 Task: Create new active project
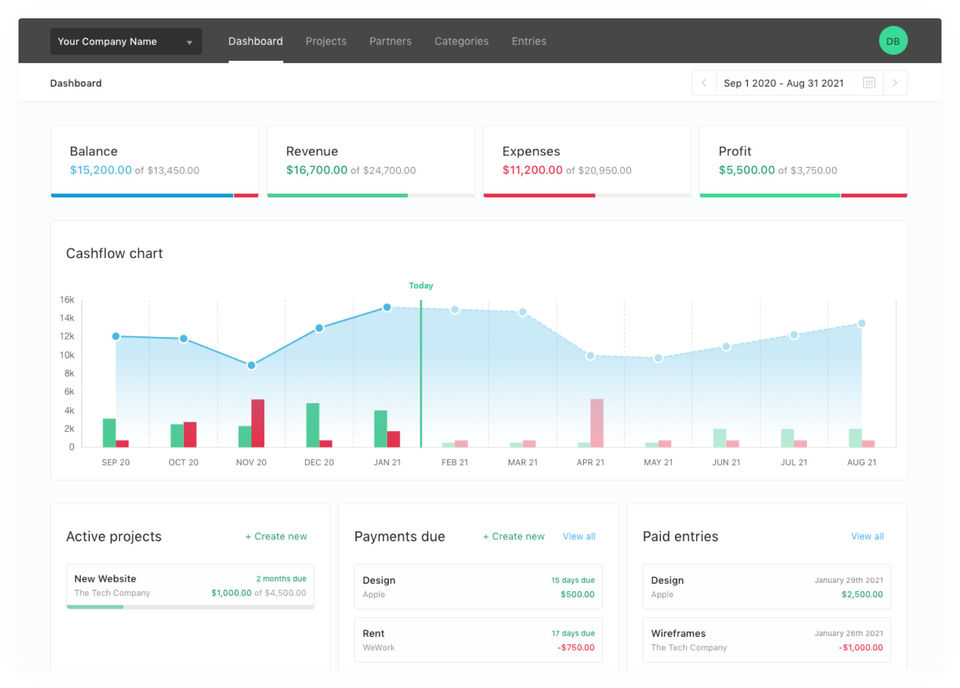point(276,536)
